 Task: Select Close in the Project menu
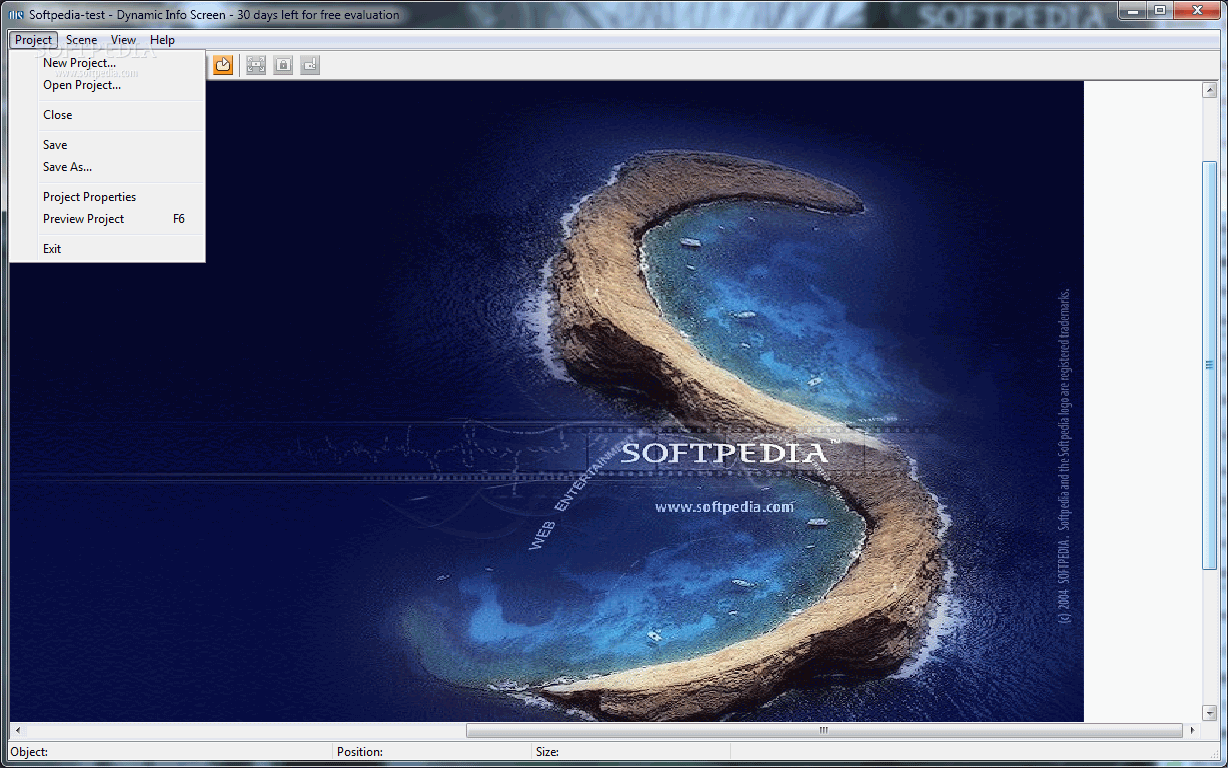[107, 115]
